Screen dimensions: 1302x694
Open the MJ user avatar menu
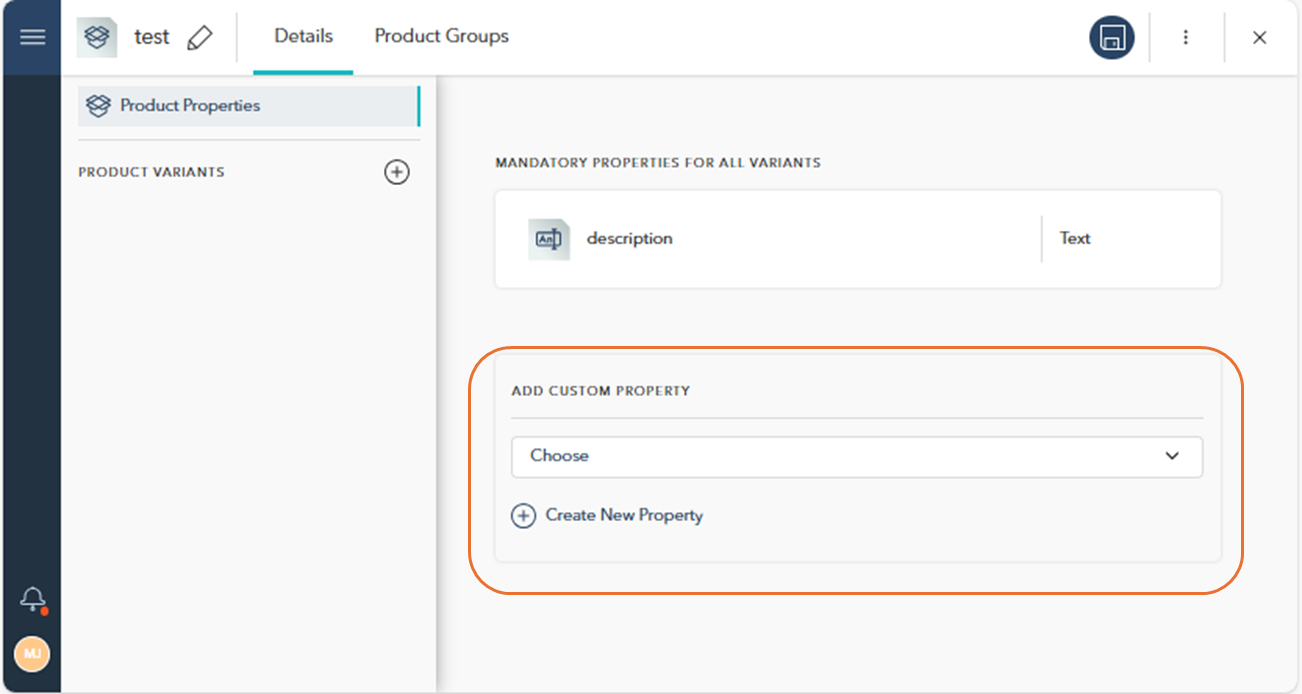coord(32,654)
